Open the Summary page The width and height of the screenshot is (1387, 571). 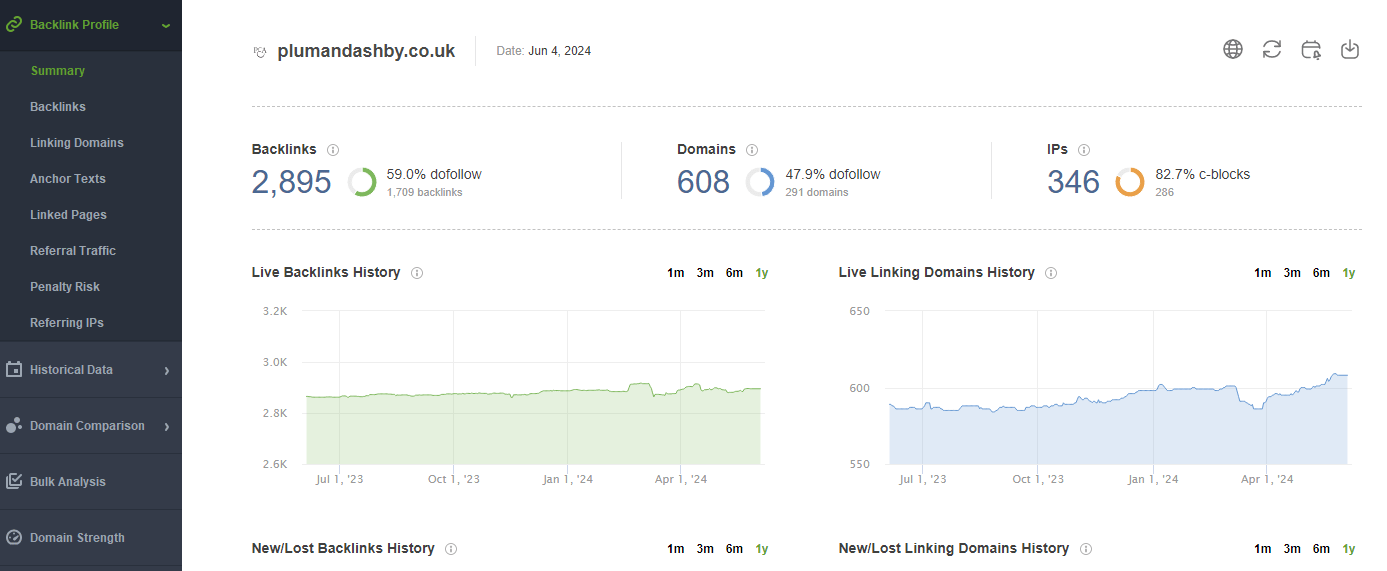tap(58, 71)
